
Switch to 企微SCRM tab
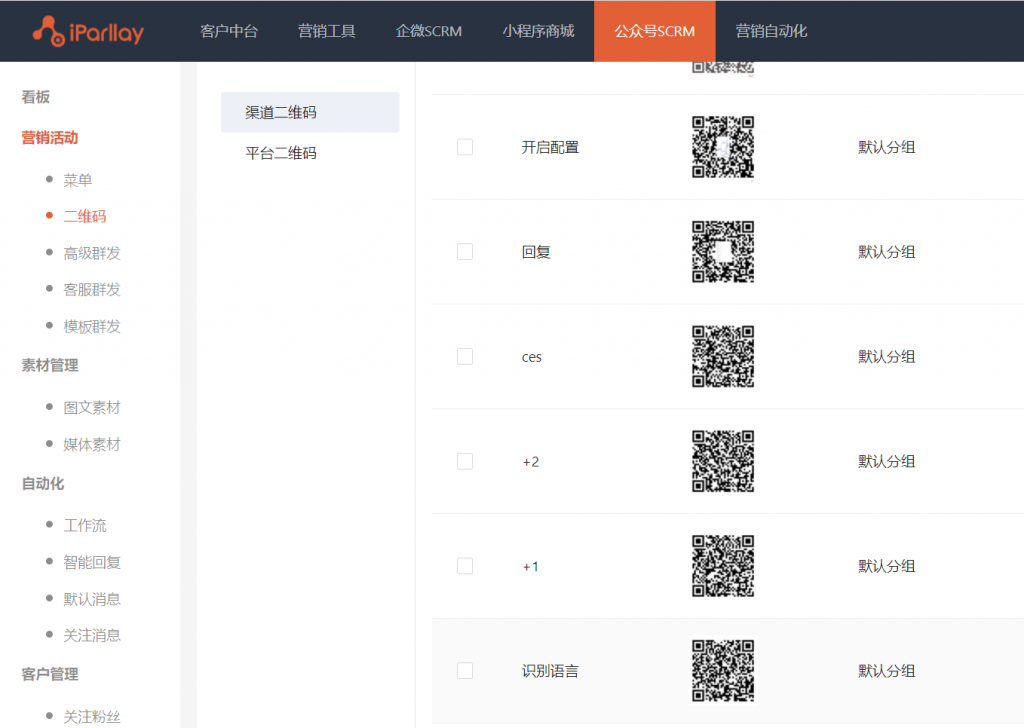(428, 31)
